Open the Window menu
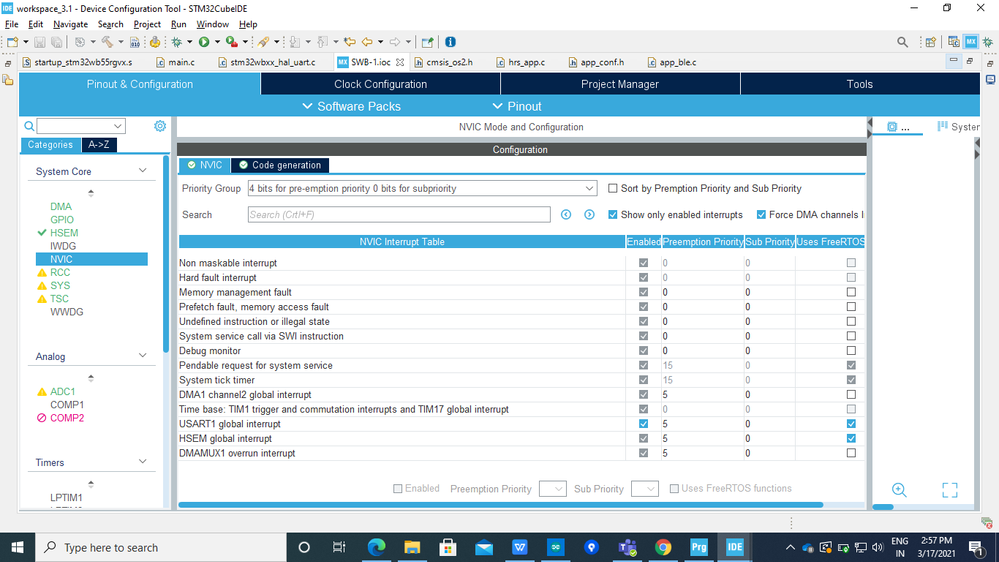Screen dimensions: 999x562 pyautogui.click(x=212, y=24)
